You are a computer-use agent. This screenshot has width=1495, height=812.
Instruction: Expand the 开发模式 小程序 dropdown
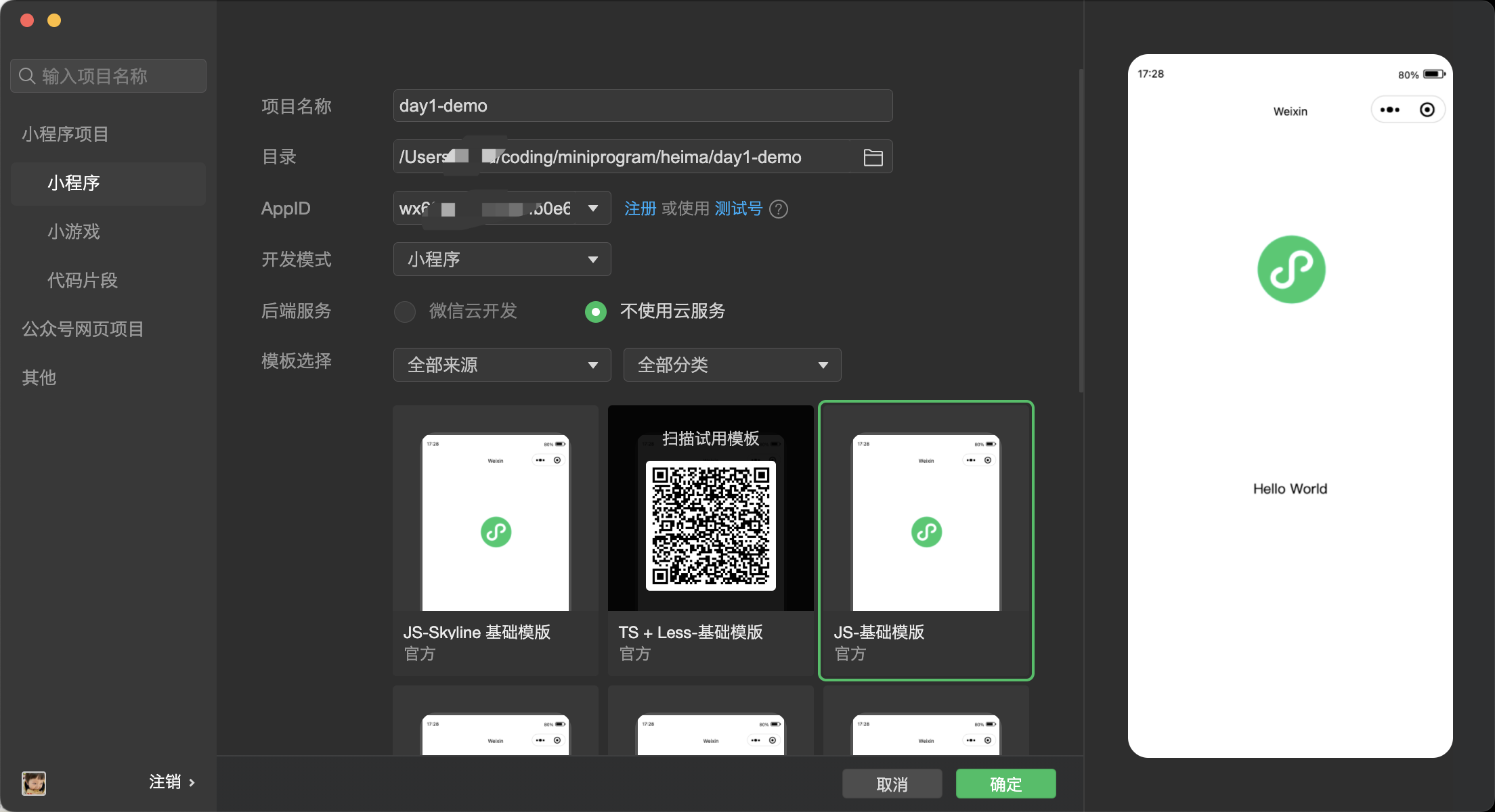coord(502,260)
